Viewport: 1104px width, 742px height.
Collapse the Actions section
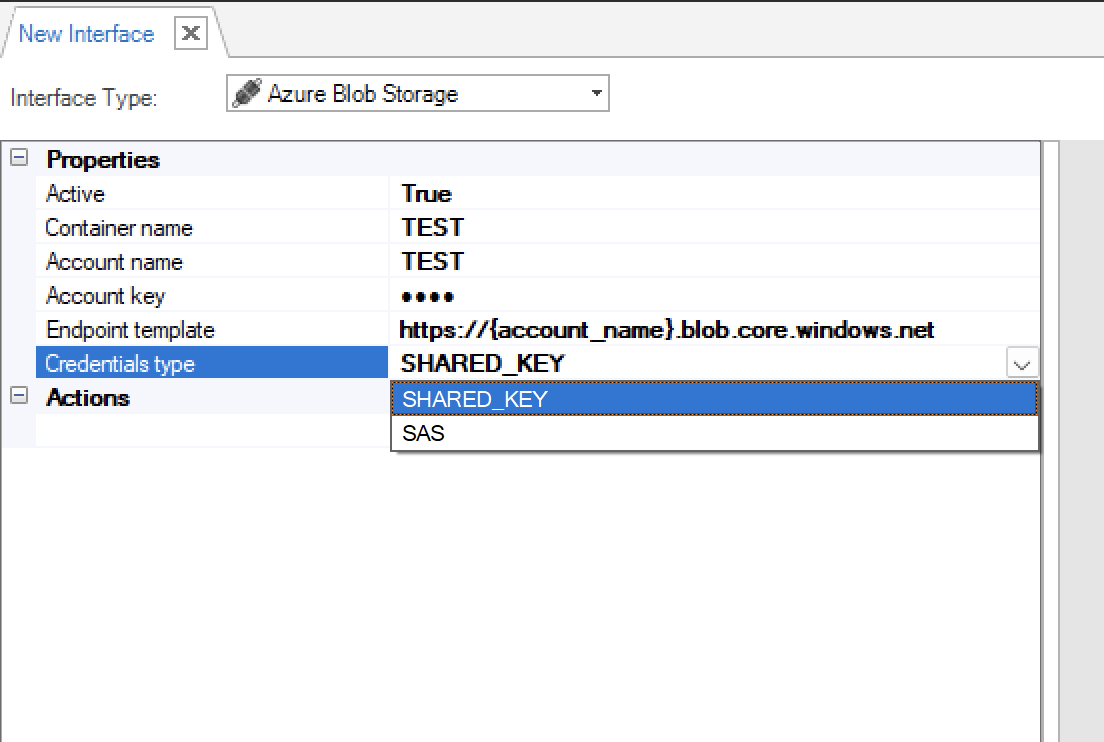(x=18, y=396)
